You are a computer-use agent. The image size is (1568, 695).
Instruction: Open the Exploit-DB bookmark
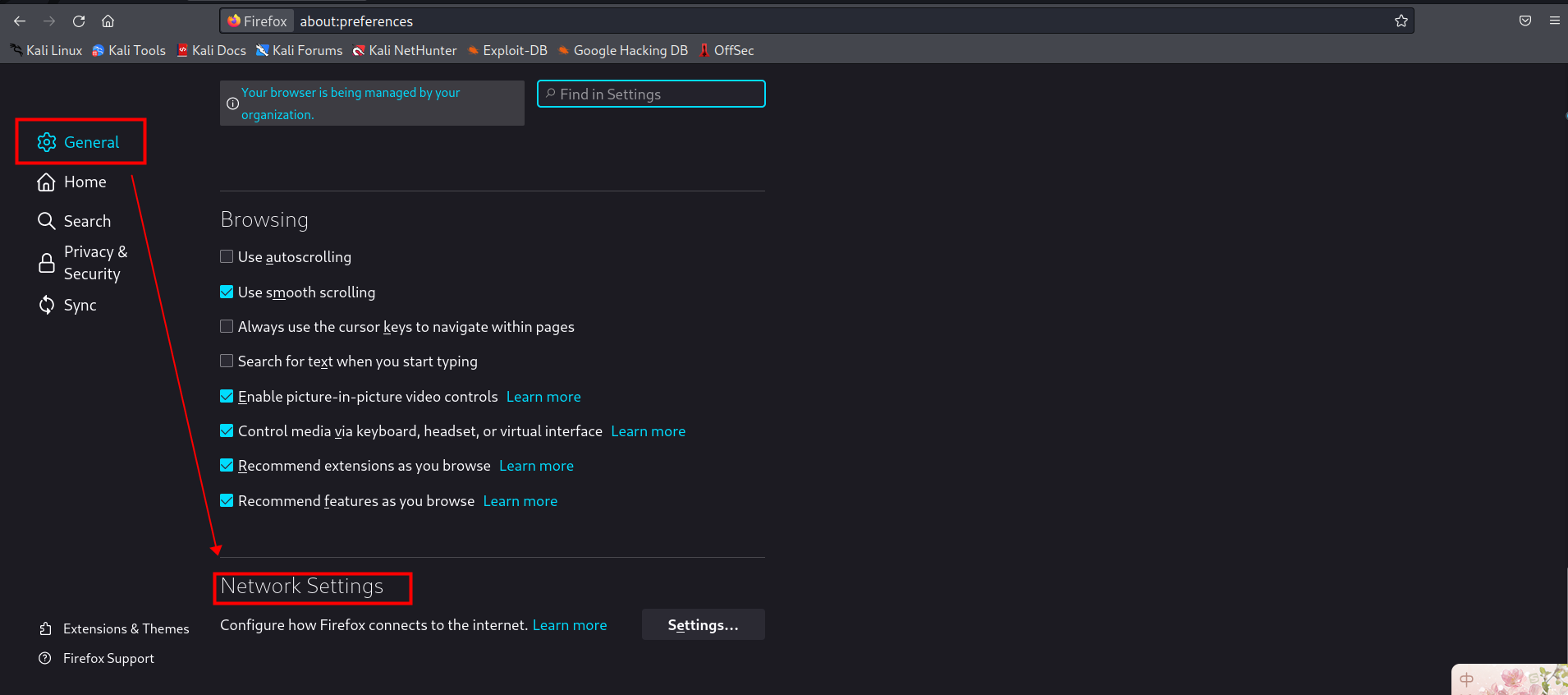507,50
